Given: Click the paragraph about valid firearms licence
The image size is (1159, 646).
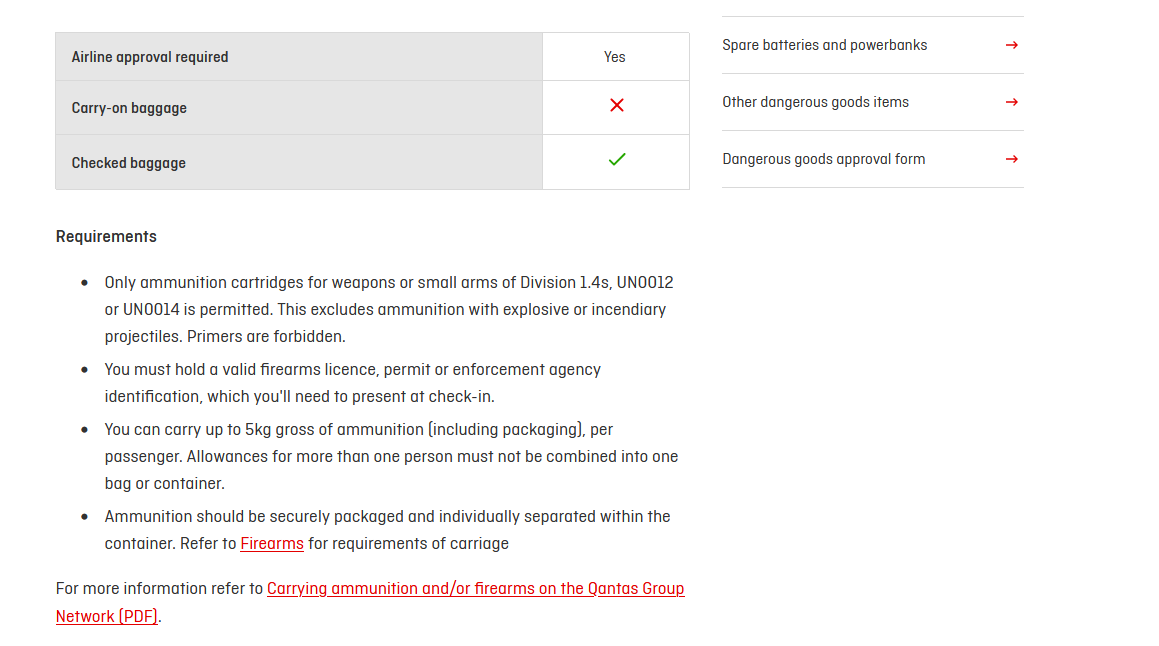Looking at the screenshot, I should pos(353,383).
